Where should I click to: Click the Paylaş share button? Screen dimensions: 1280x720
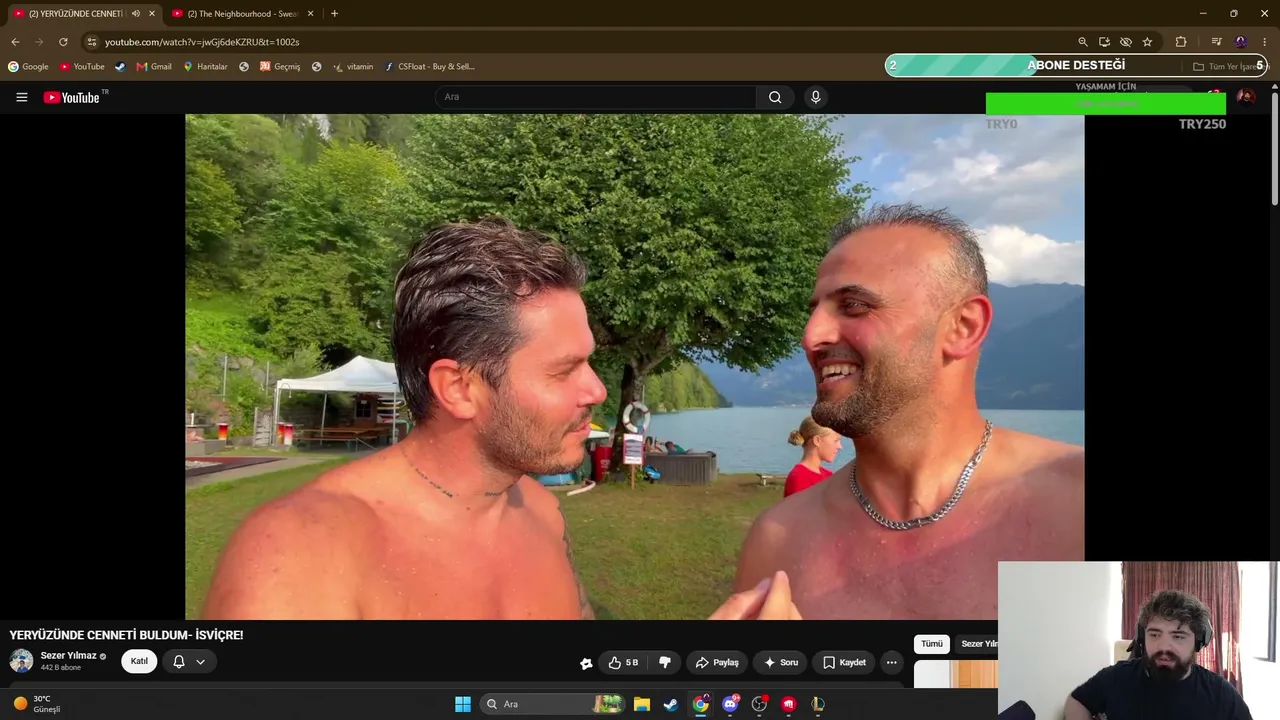[x=717, y=662]
